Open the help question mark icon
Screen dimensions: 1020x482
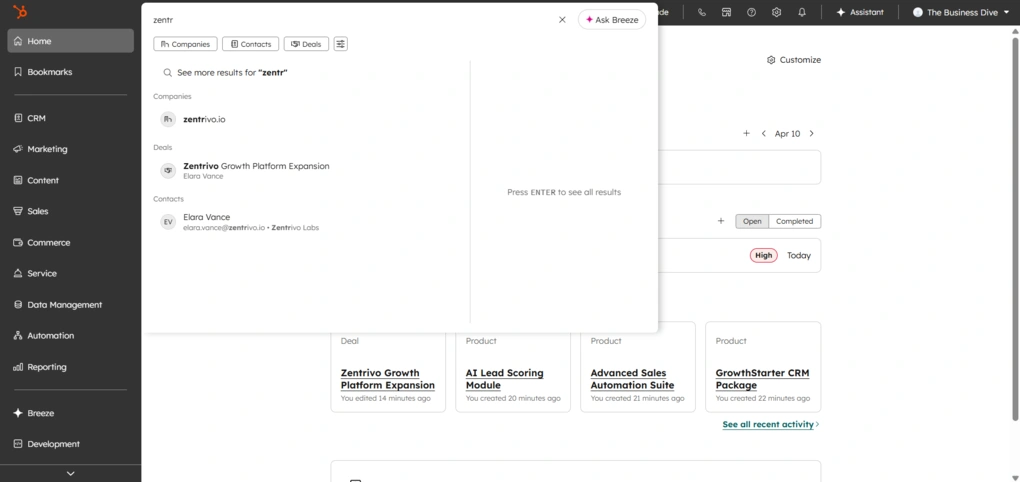coord(751,12)
